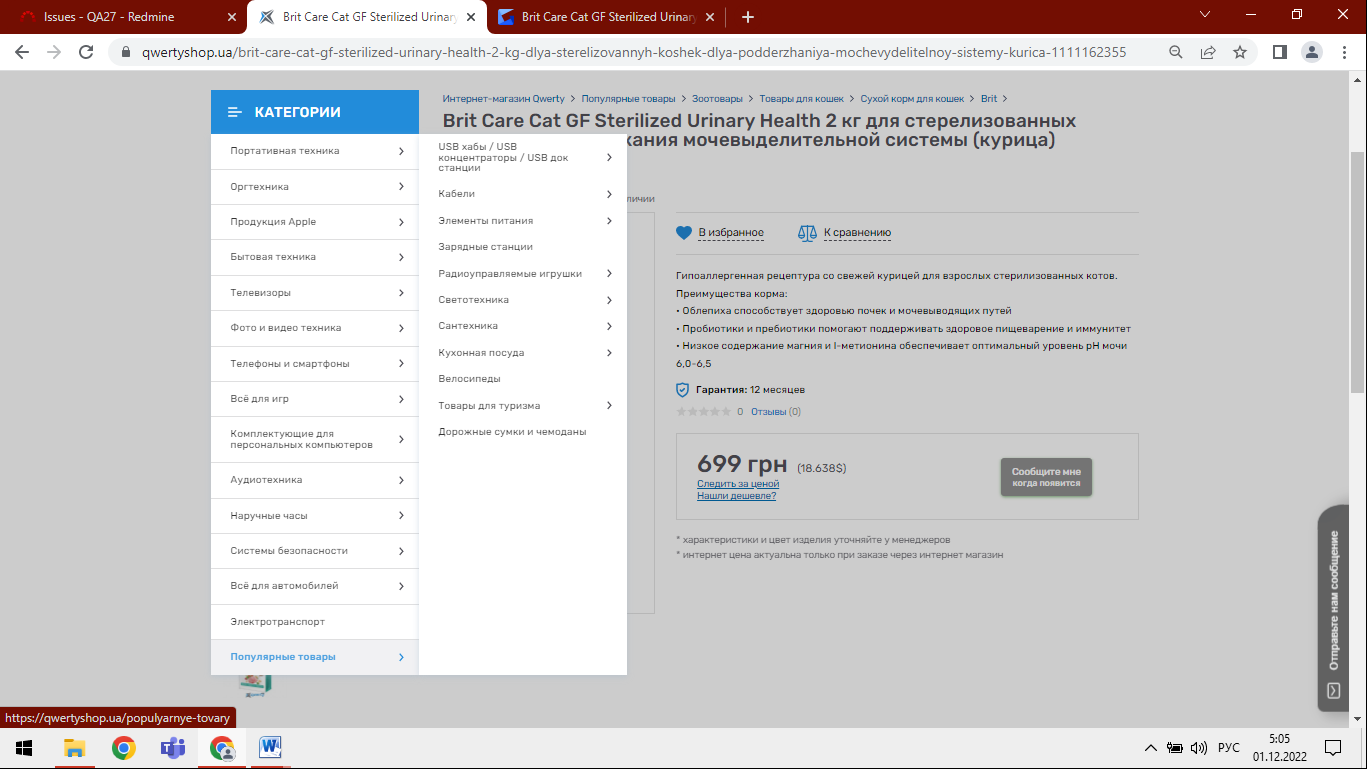Viewport: 1367px width, 769px height.
Task: Expand the Кабели submenu arrow
Action: click(x=609, y=194)
